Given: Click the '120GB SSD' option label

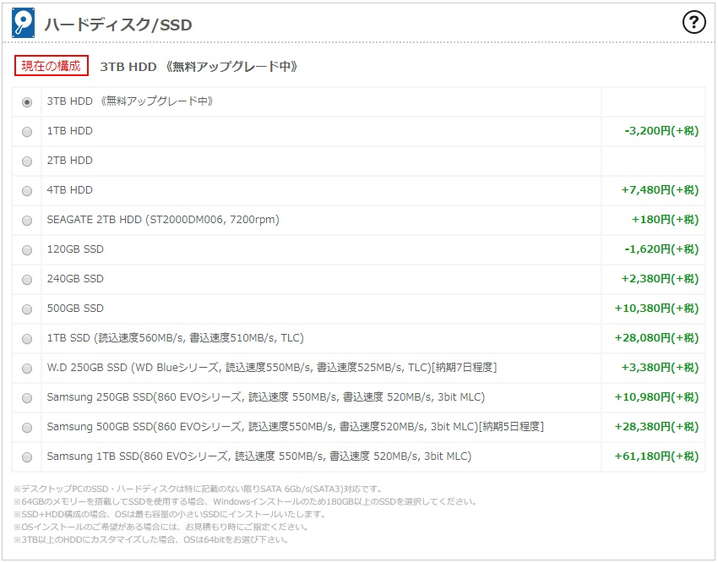Looking at the screenshot, I should click(75, 249).
